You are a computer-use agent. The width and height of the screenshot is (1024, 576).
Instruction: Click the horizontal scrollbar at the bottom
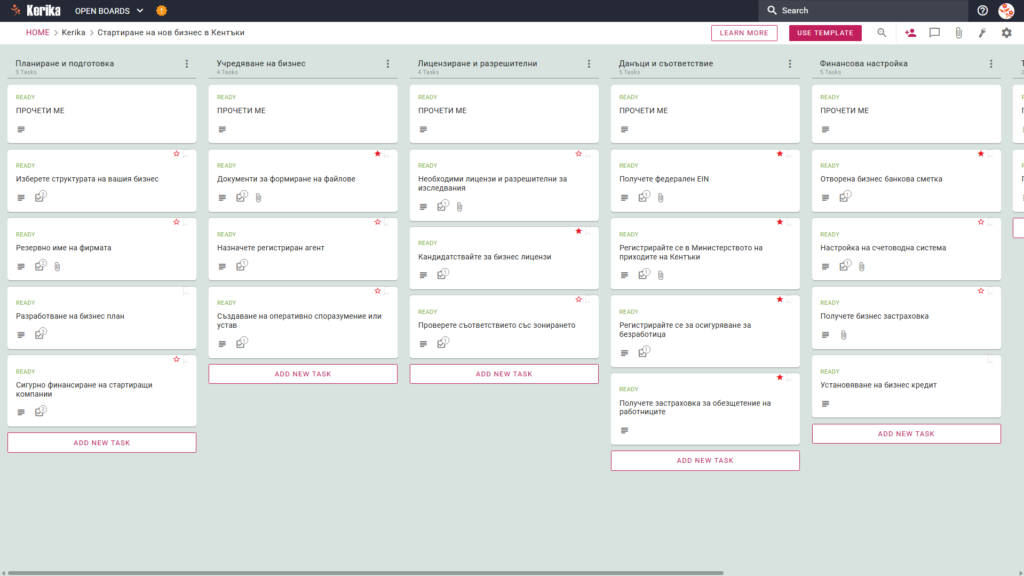coord(364,573)
